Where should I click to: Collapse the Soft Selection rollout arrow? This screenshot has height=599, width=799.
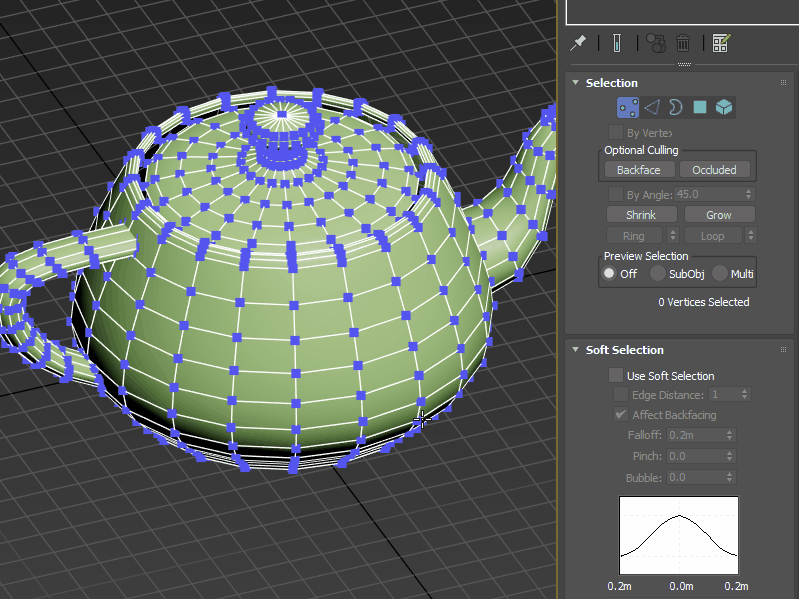click(576, 349)
